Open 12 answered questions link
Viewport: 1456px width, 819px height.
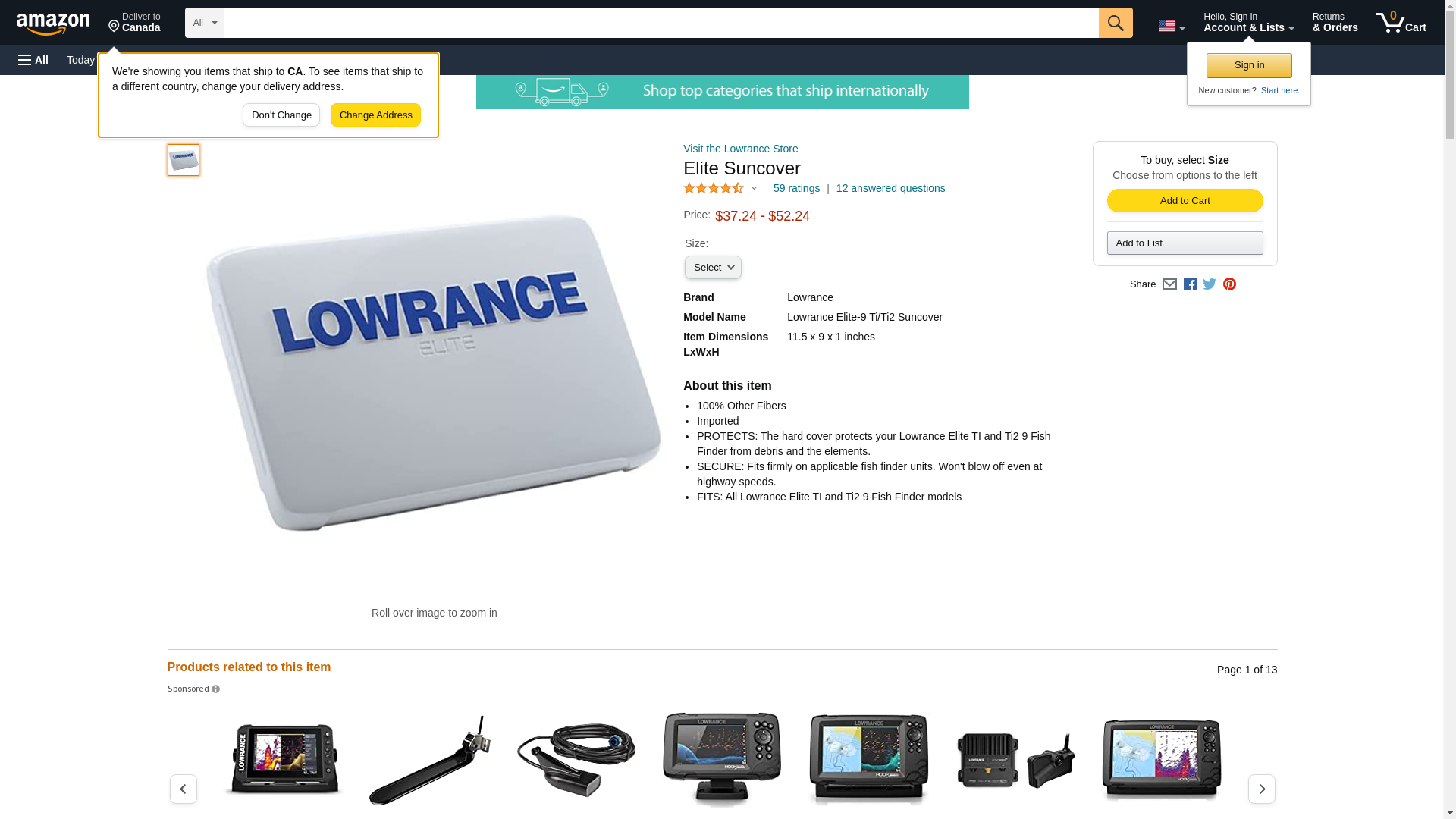pyautogui.click(x=891, y=188)
